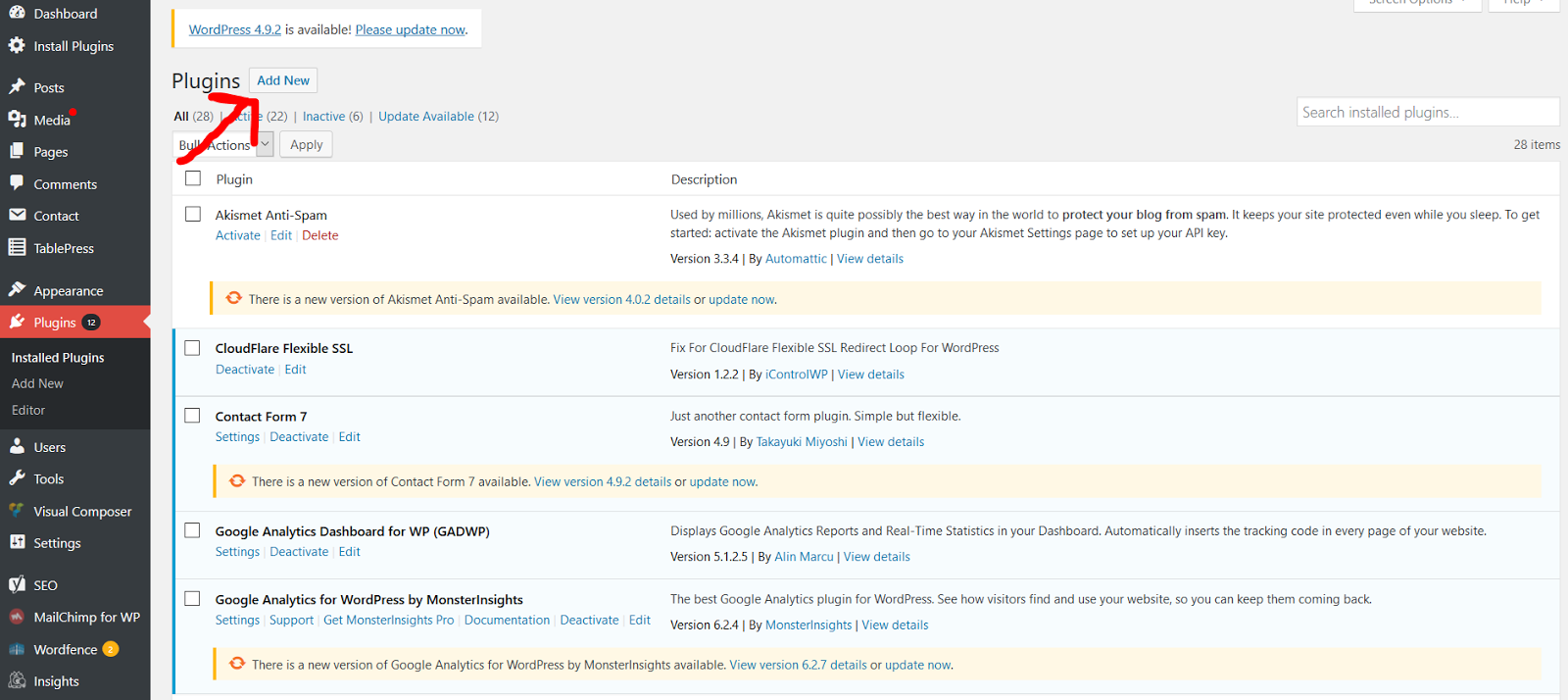Check the CloudFlare Flexible SSL checkbox

pos(193,348)
